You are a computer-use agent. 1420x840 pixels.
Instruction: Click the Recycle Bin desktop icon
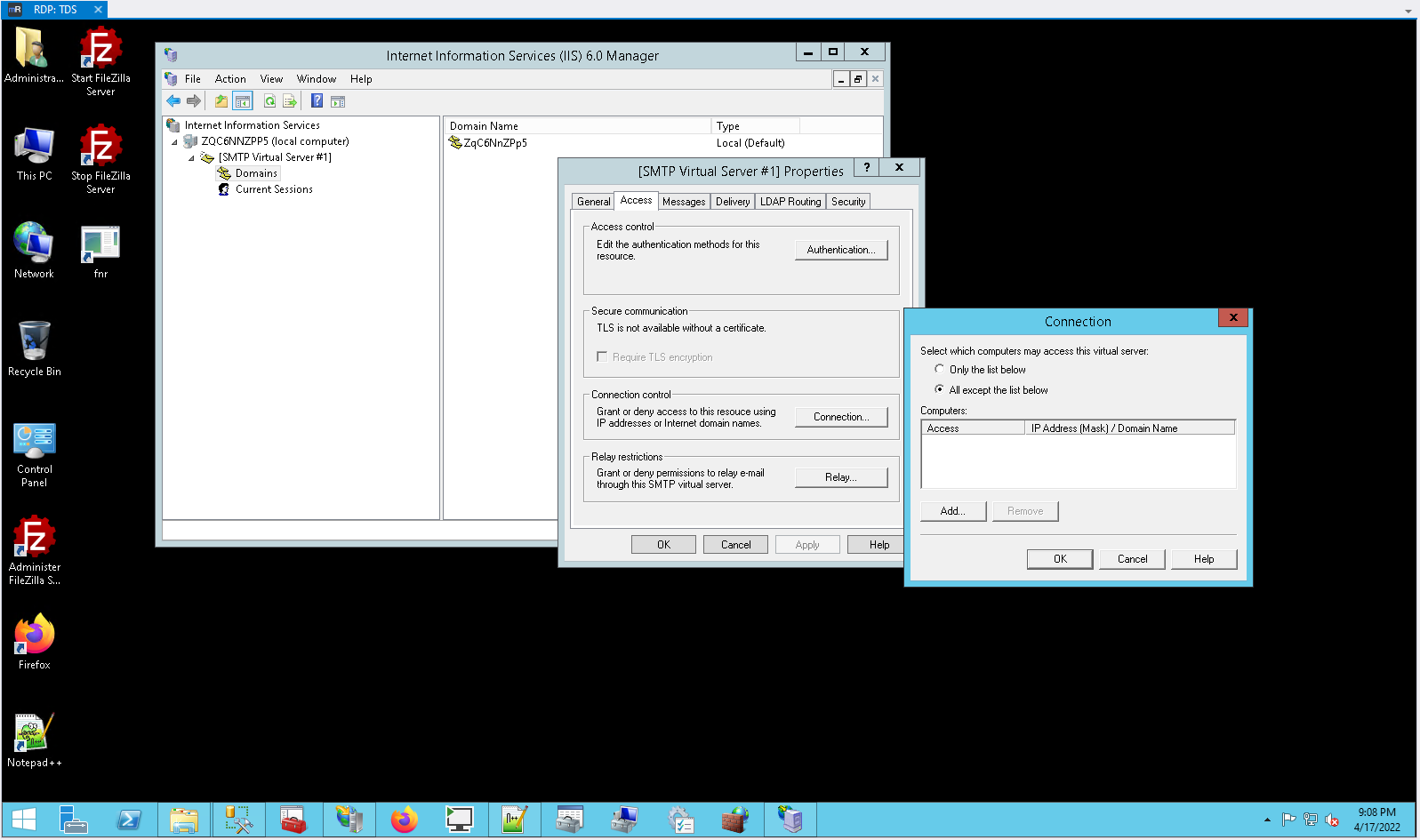(x=35, y=348)
